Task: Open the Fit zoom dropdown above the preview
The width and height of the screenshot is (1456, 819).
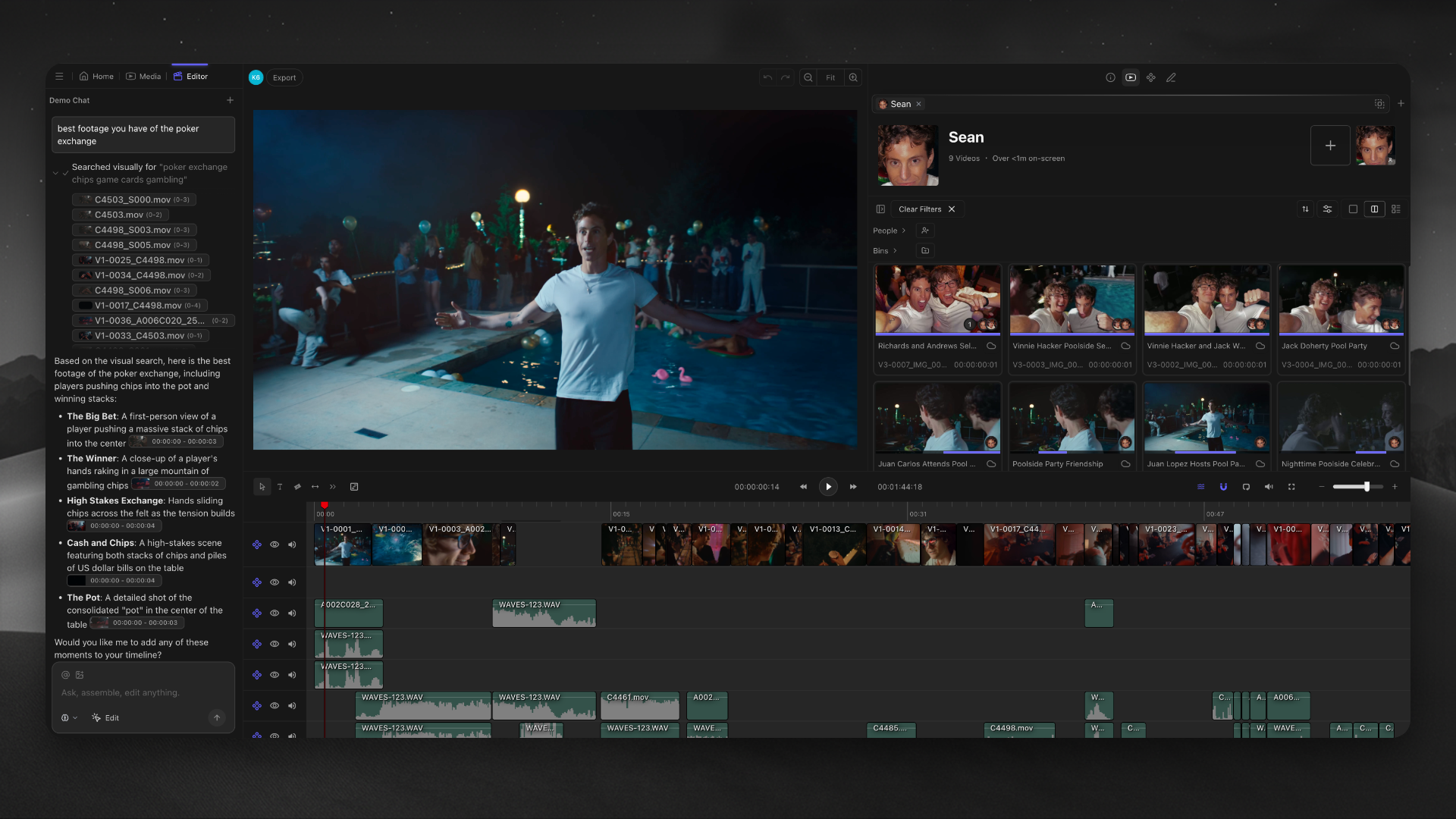Action: [830, 77]
